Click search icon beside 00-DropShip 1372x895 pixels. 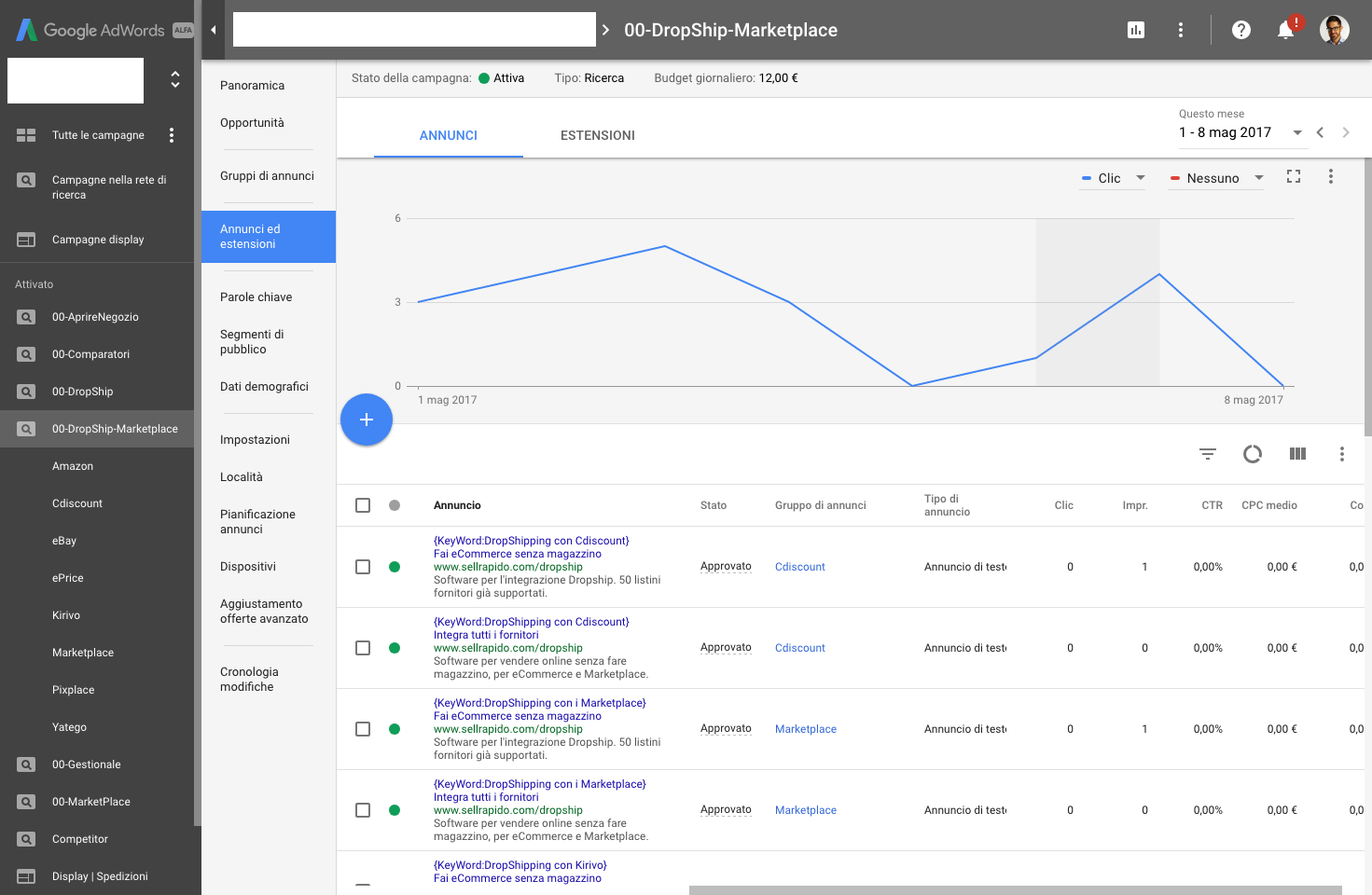click(x=26, y=392)
